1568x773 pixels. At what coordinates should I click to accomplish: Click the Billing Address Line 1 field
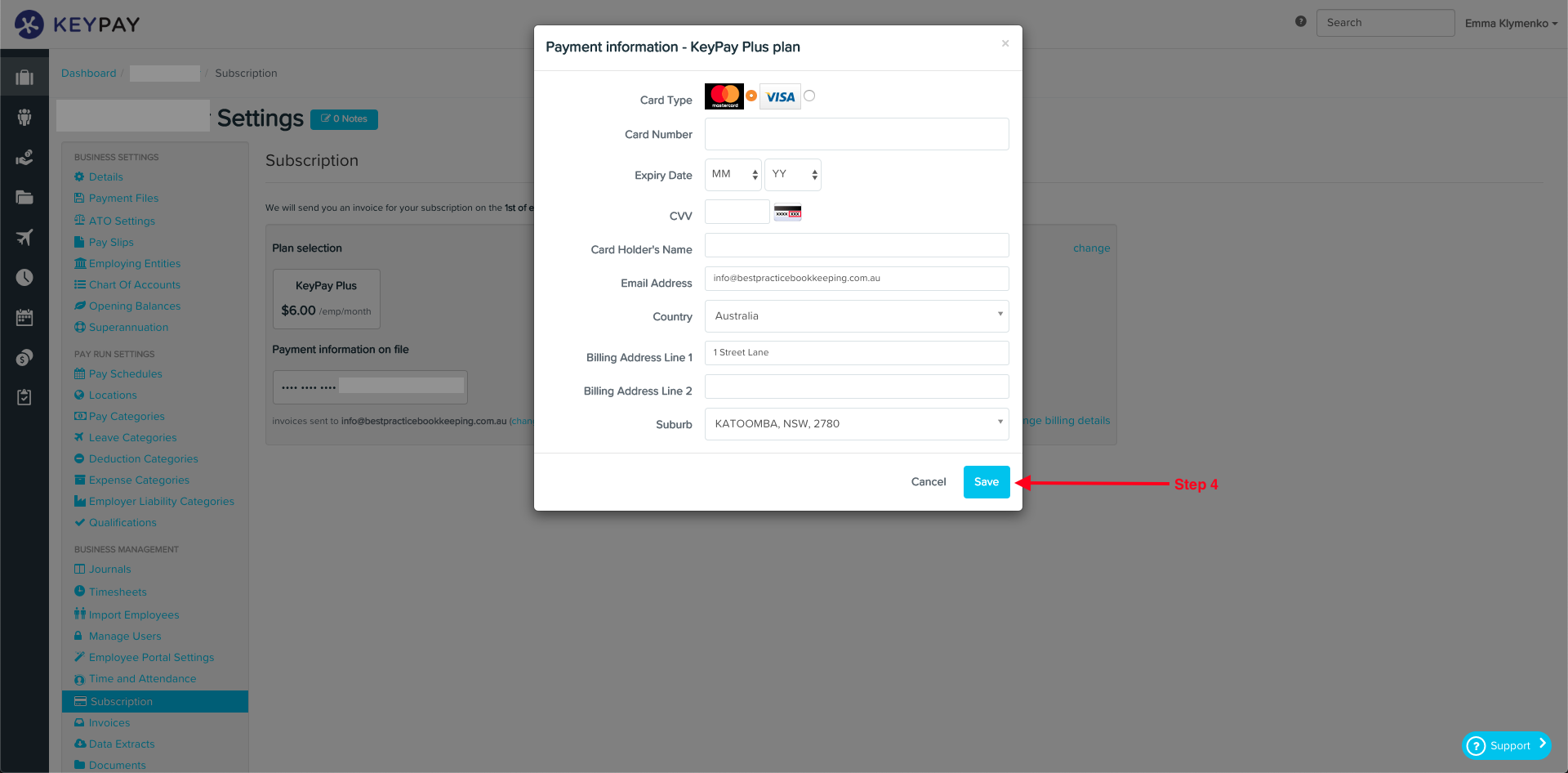pyautogui.click(x=857, y=352)
